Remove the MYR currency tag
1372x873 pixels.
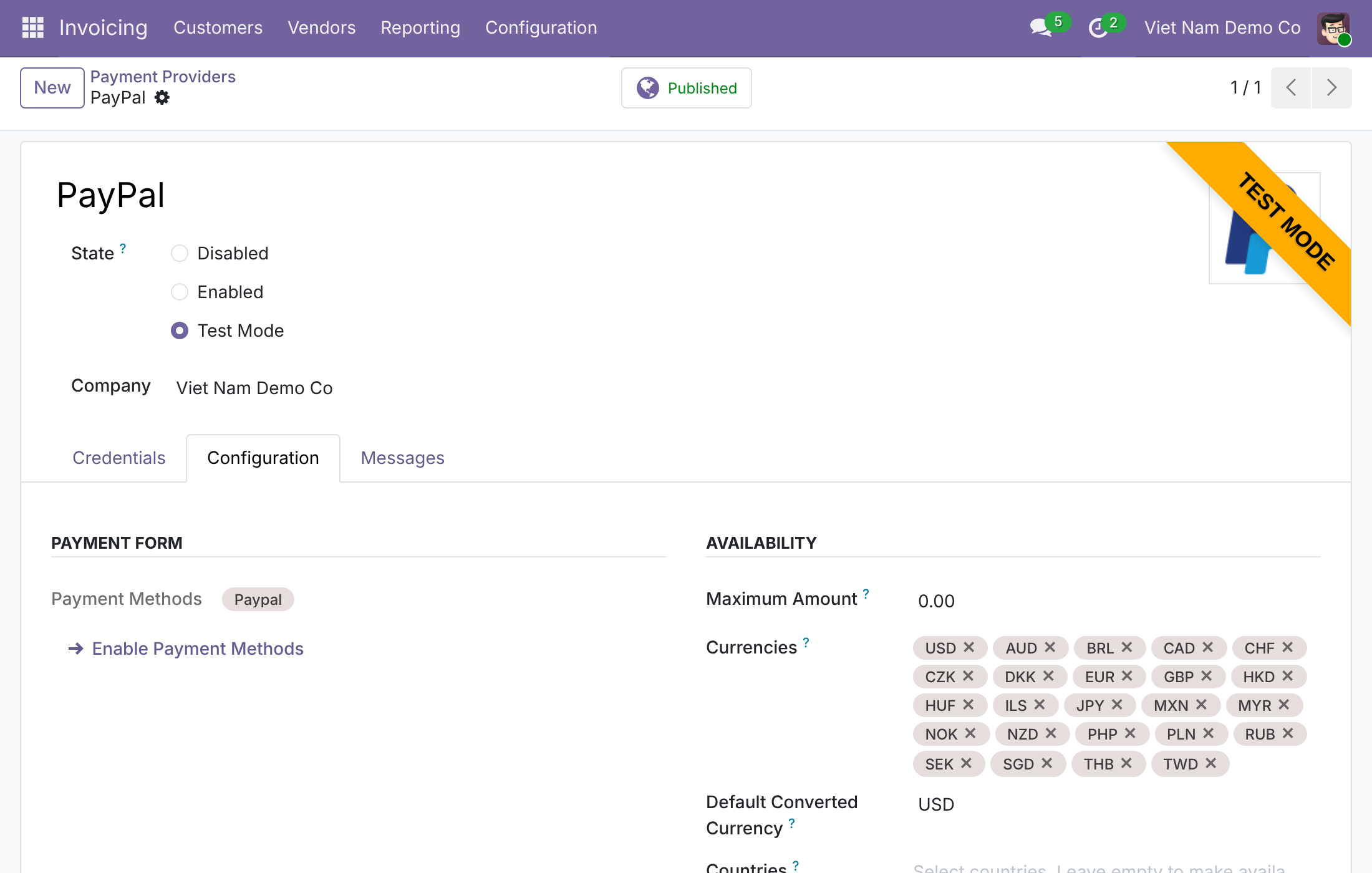click(x=1284, y=705)
